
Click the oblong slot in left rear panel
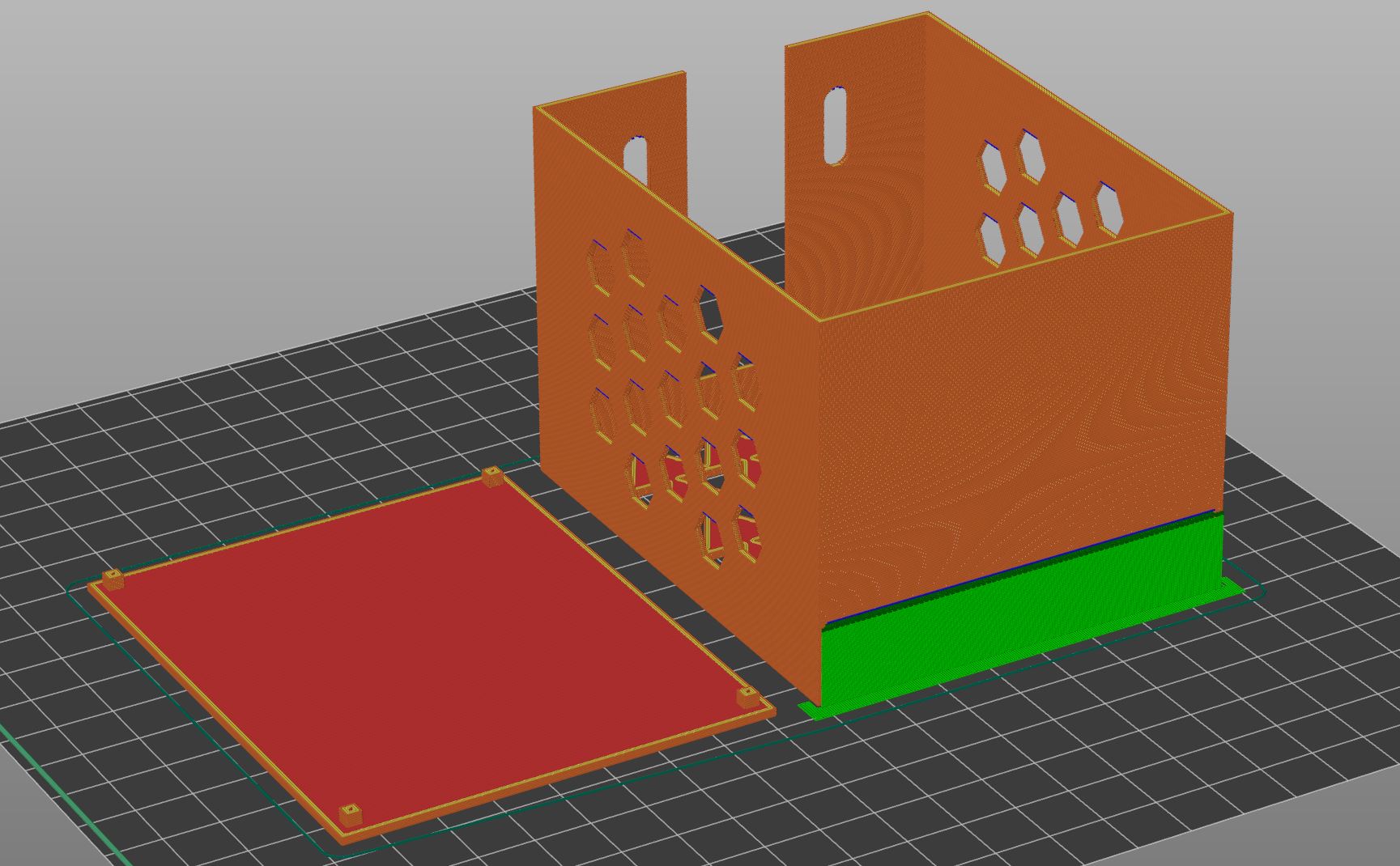636,159
